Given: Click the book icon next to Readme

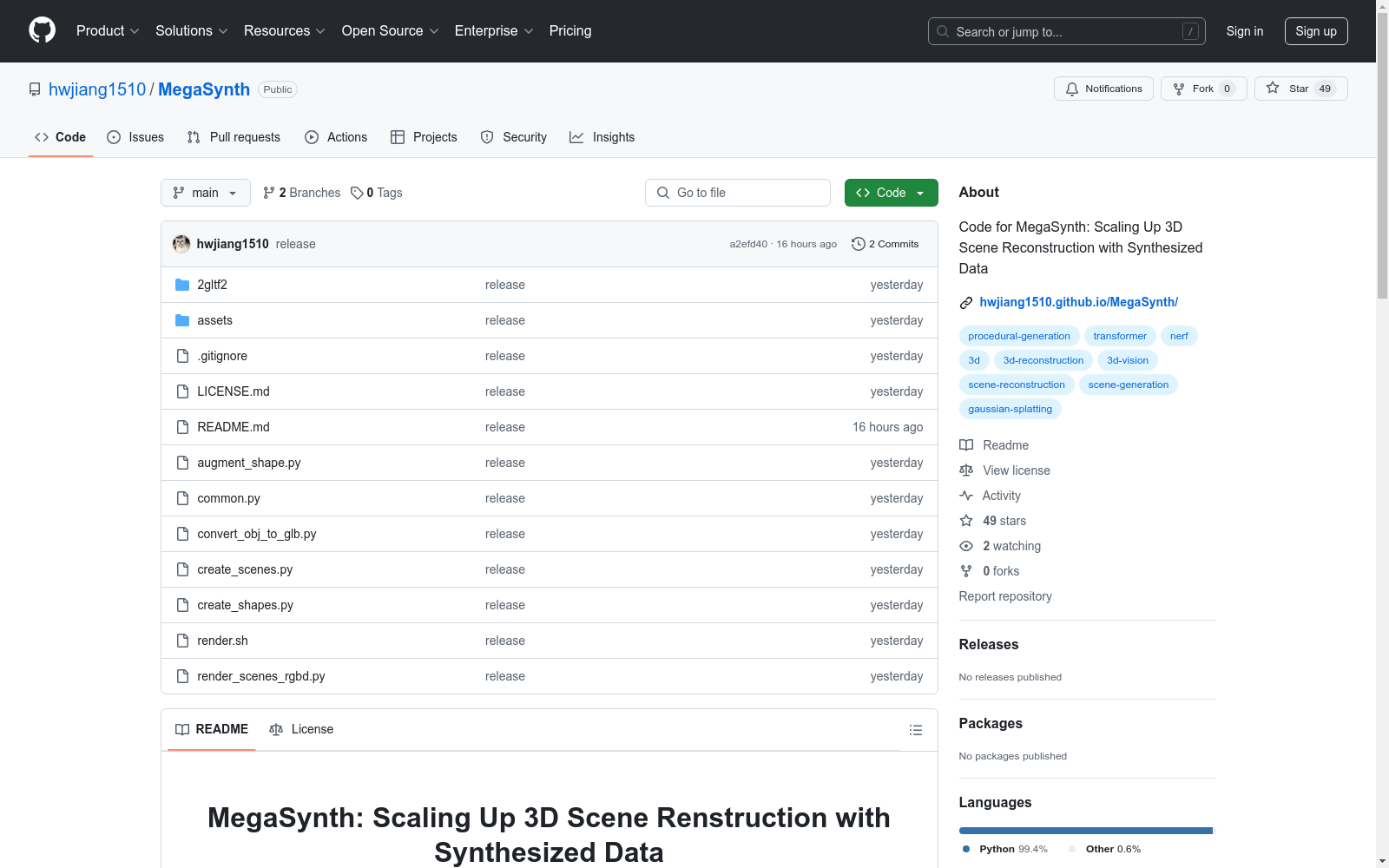Looking at the screenshot, I should coord(966,445).
